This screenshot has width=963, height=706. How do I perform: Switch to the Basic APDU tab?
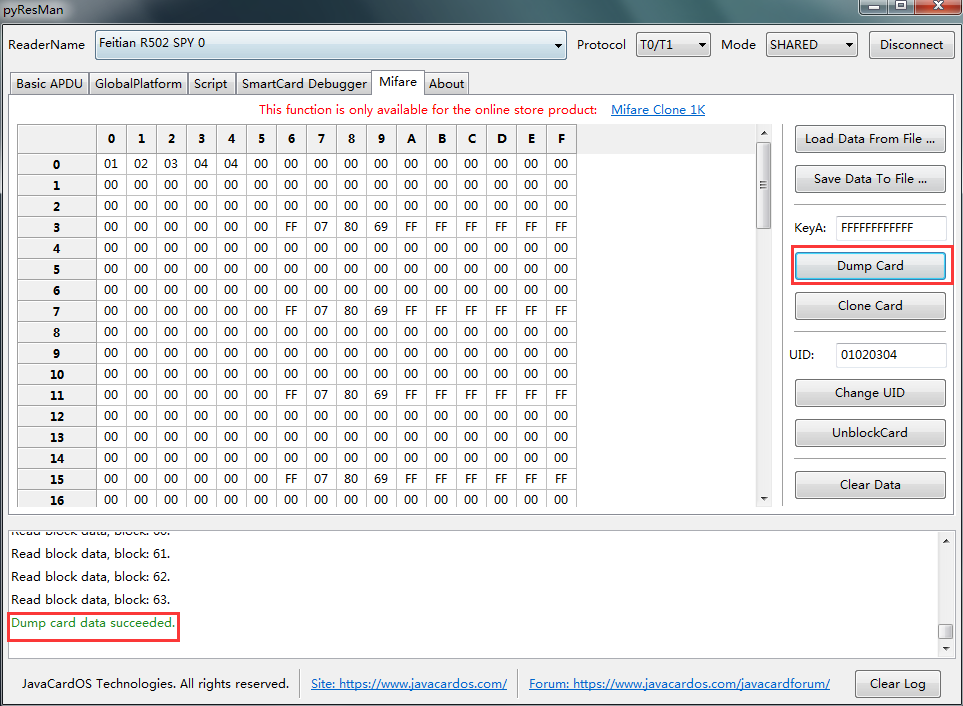[49, 84]
